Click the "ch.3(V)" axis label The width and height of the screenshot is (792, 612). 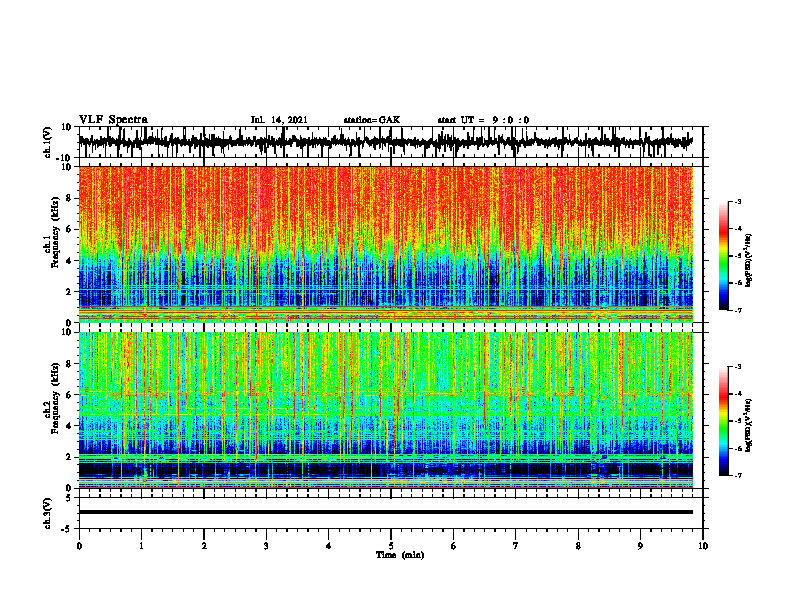click(47, 513)
